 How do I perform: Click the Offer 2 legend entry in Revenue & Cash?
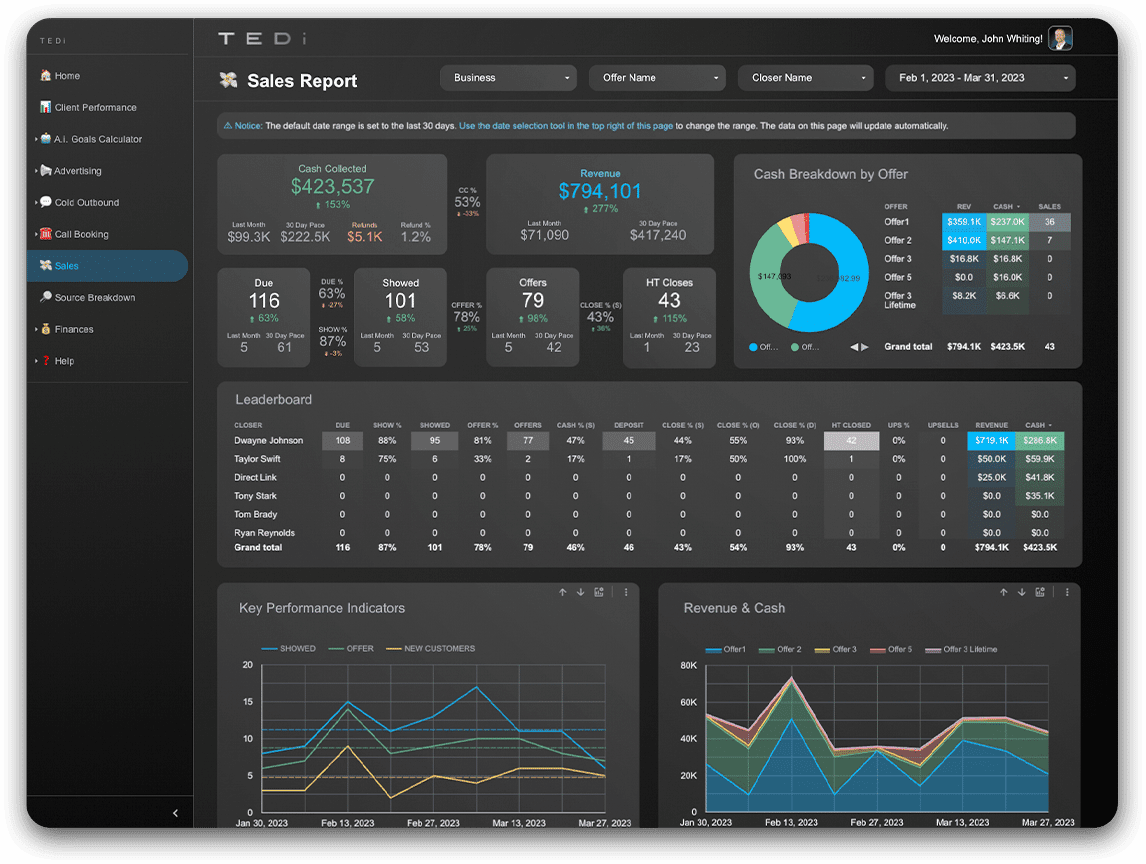780,649
